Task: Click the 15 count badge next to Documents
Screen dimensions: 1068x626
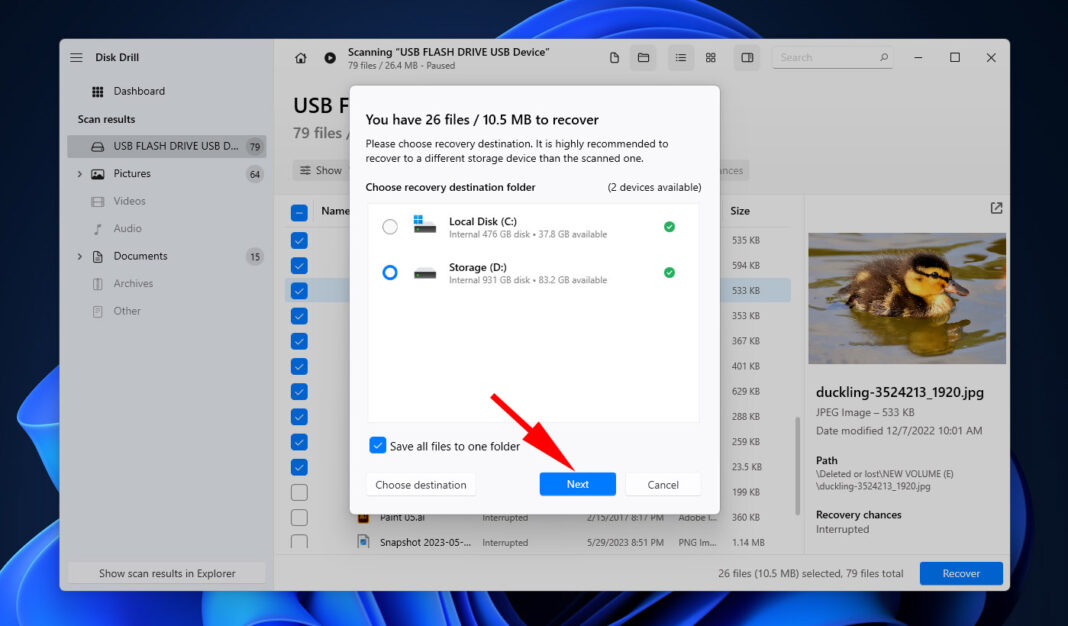Action: (x=254, y=257)
